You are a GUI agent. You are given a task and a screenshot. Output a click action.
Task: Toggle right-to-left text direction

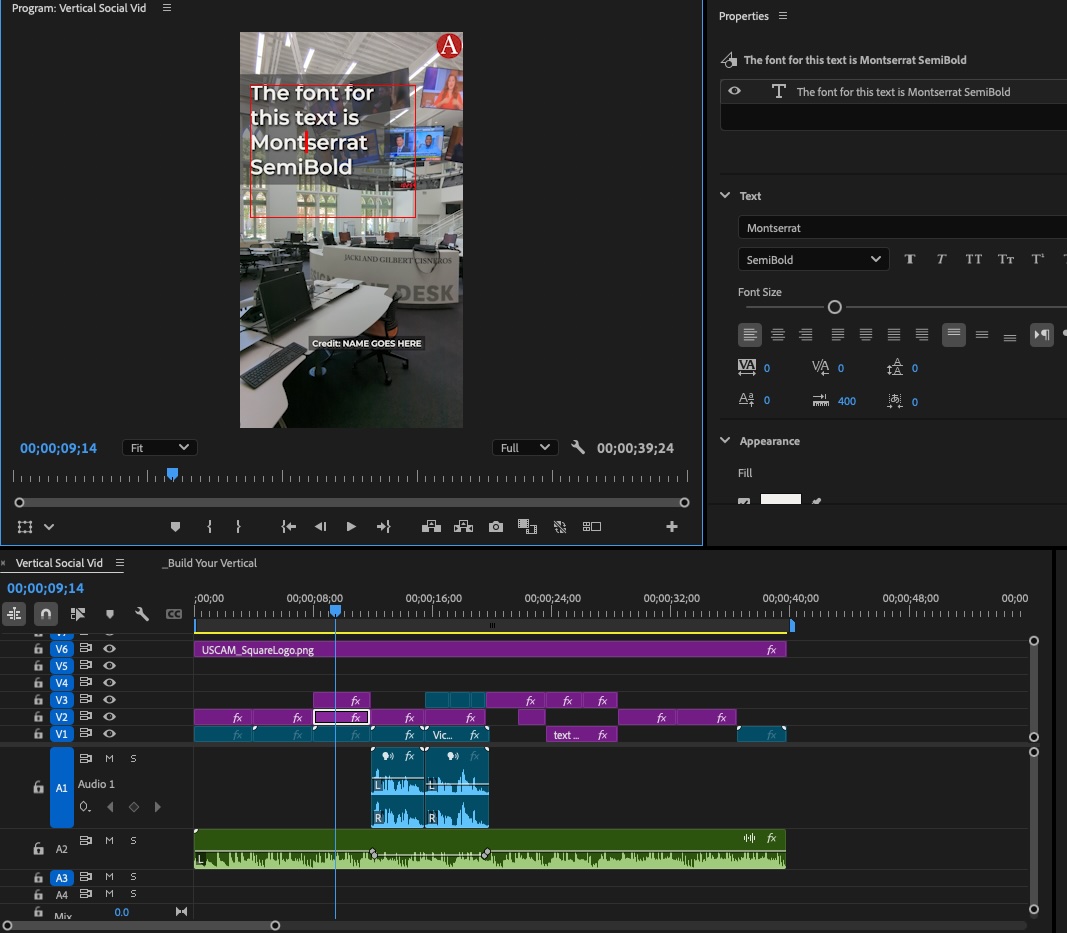tap(1042, 334)
